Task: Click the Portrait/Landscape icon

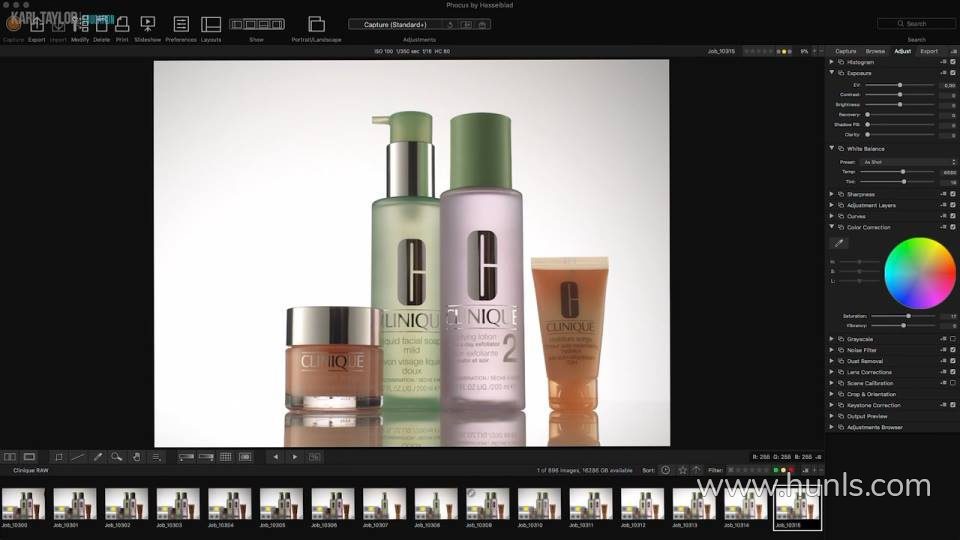Action: coord(317,24)
